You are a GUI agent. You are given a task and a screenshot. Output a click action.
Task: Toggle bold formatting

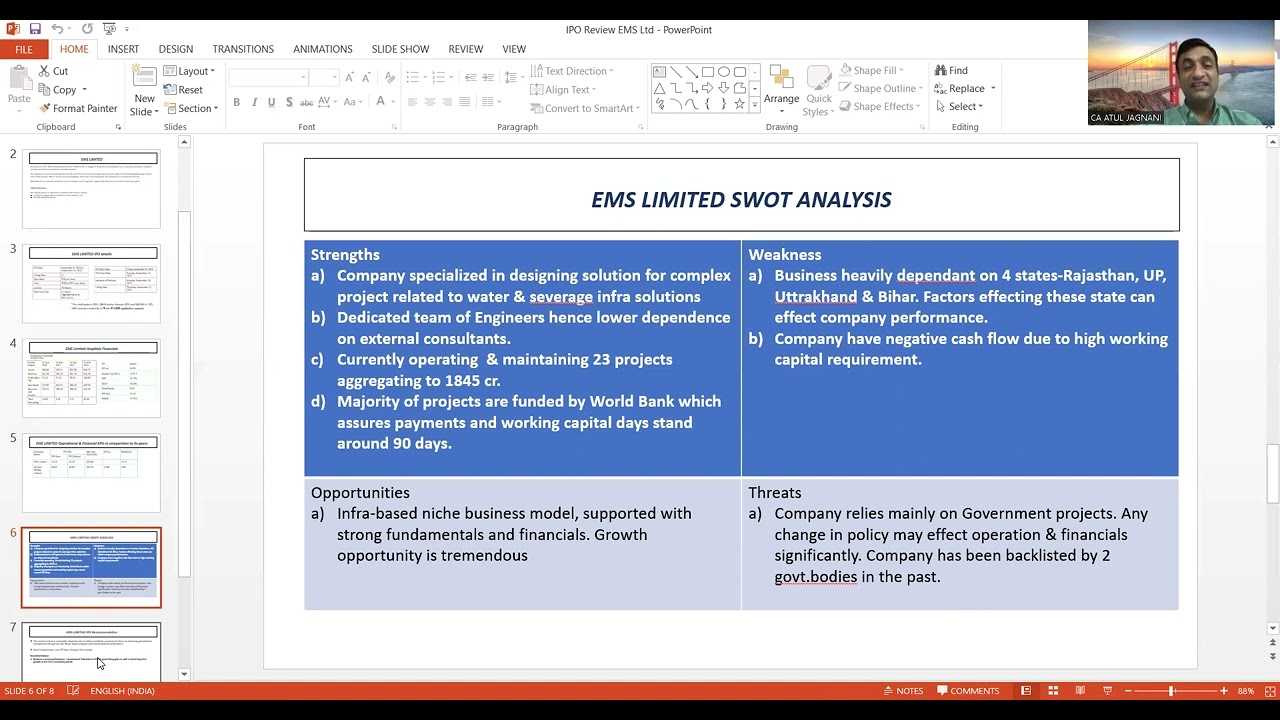pyautogui.click(x=236, y=102)
